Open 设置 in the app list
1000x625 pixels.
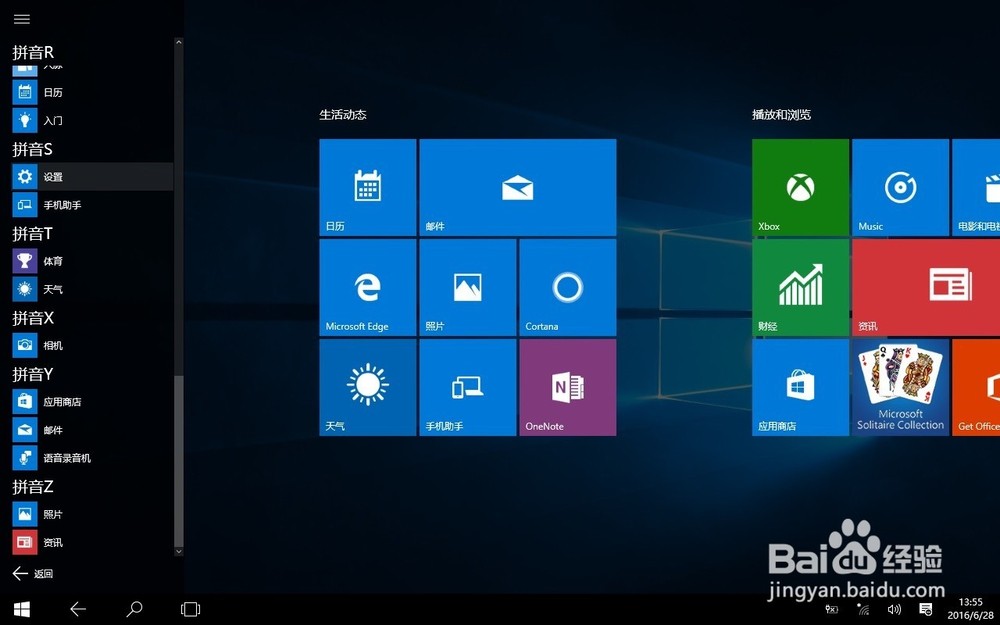(x=92, y=177)
